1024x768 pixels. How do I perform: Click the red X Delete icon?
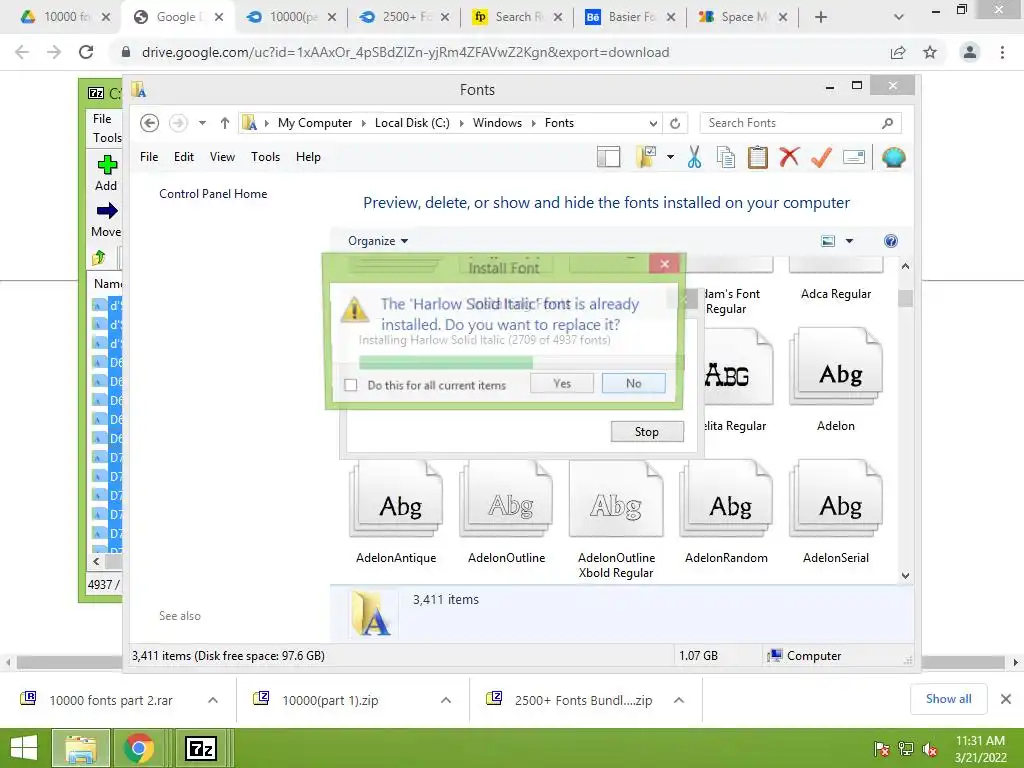[x=789, y=157]
